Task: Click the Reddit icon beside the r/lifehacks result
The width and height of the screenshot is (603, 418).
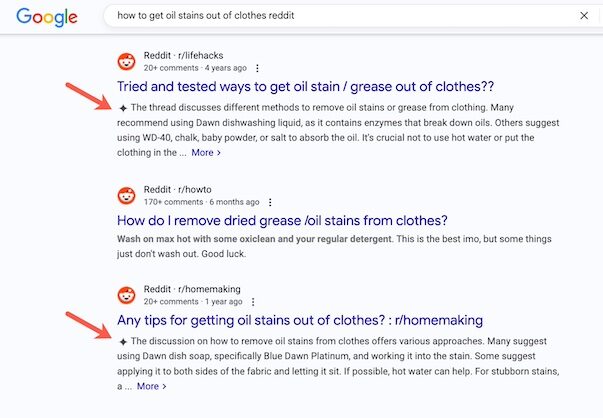Action: click(127, 61)
